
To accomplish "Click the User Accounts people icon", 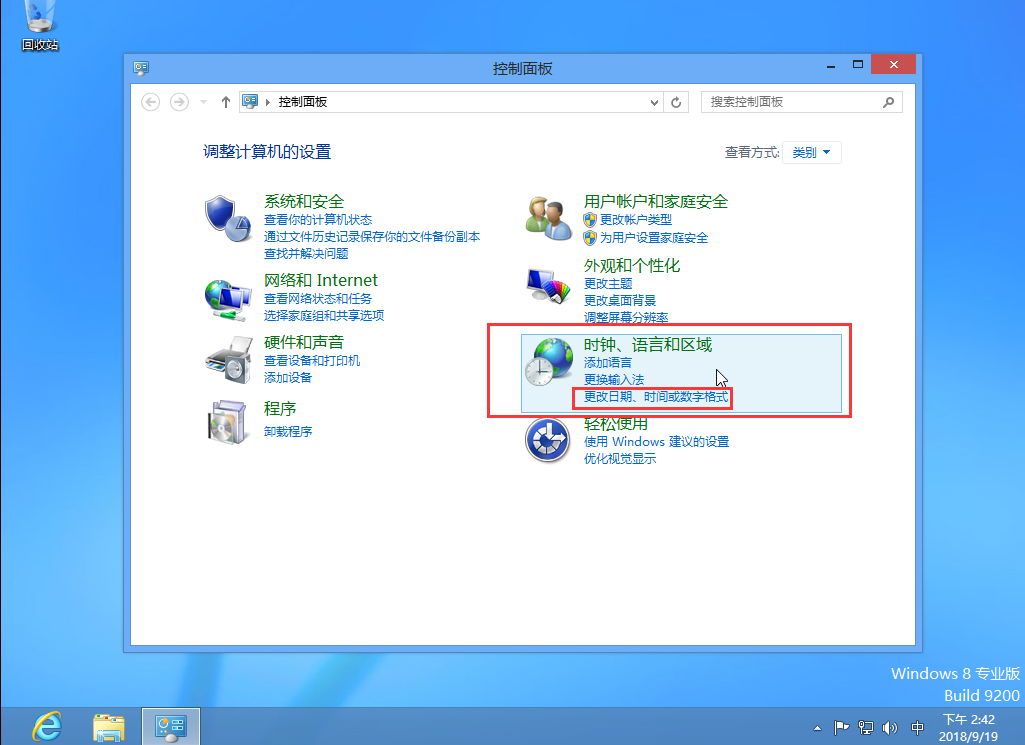I will click(x=548, y=217).
